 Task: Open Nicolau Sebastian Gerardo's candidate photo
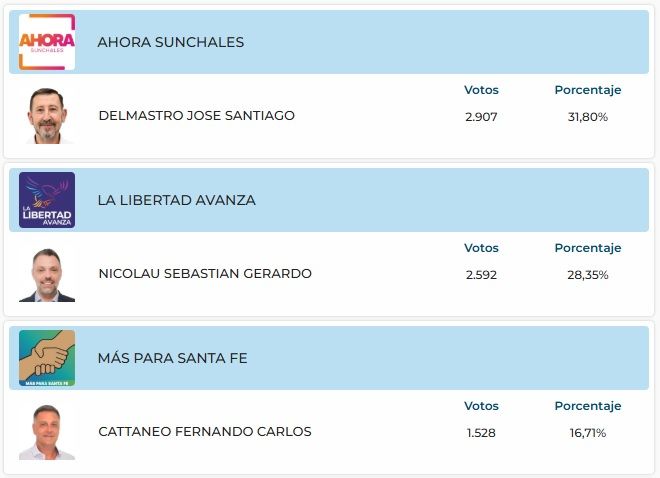coord(47,274)
